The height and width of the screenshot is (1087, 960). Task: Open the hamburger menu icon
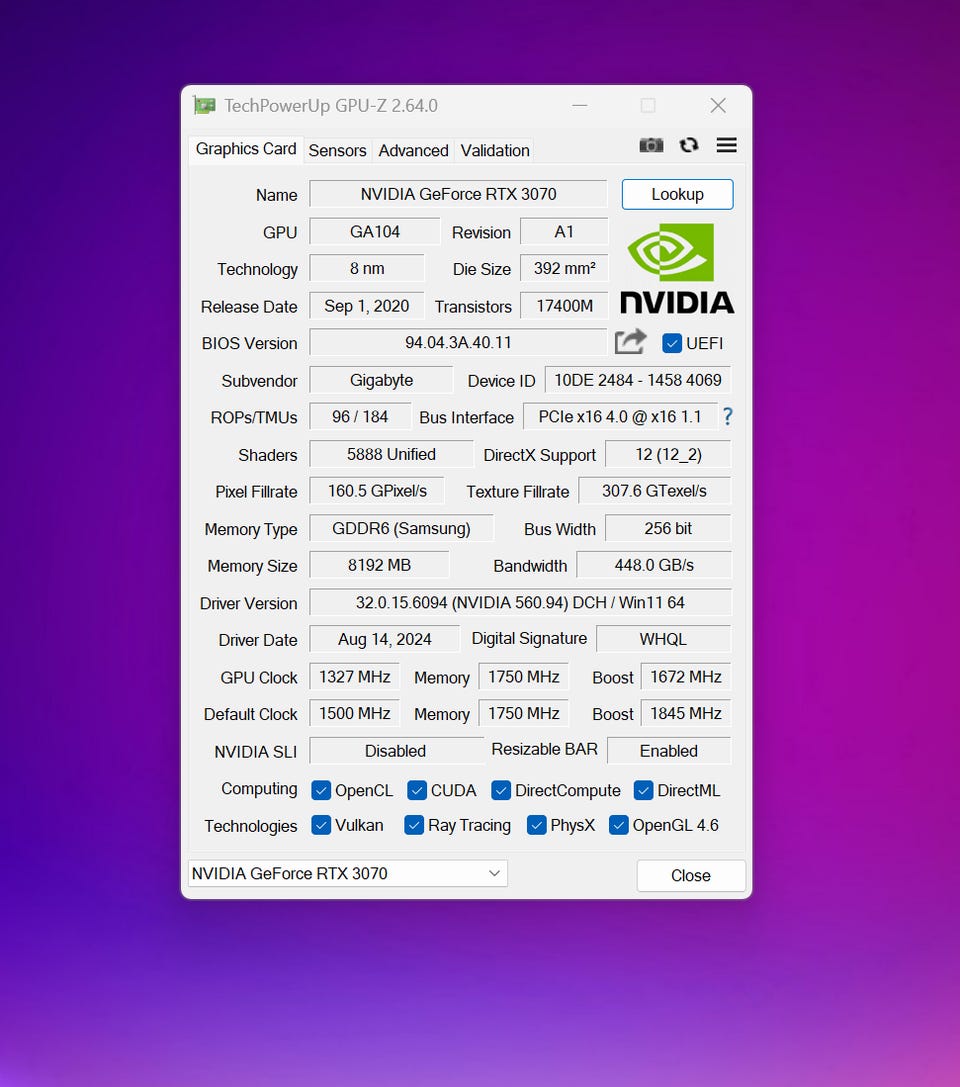726,145
